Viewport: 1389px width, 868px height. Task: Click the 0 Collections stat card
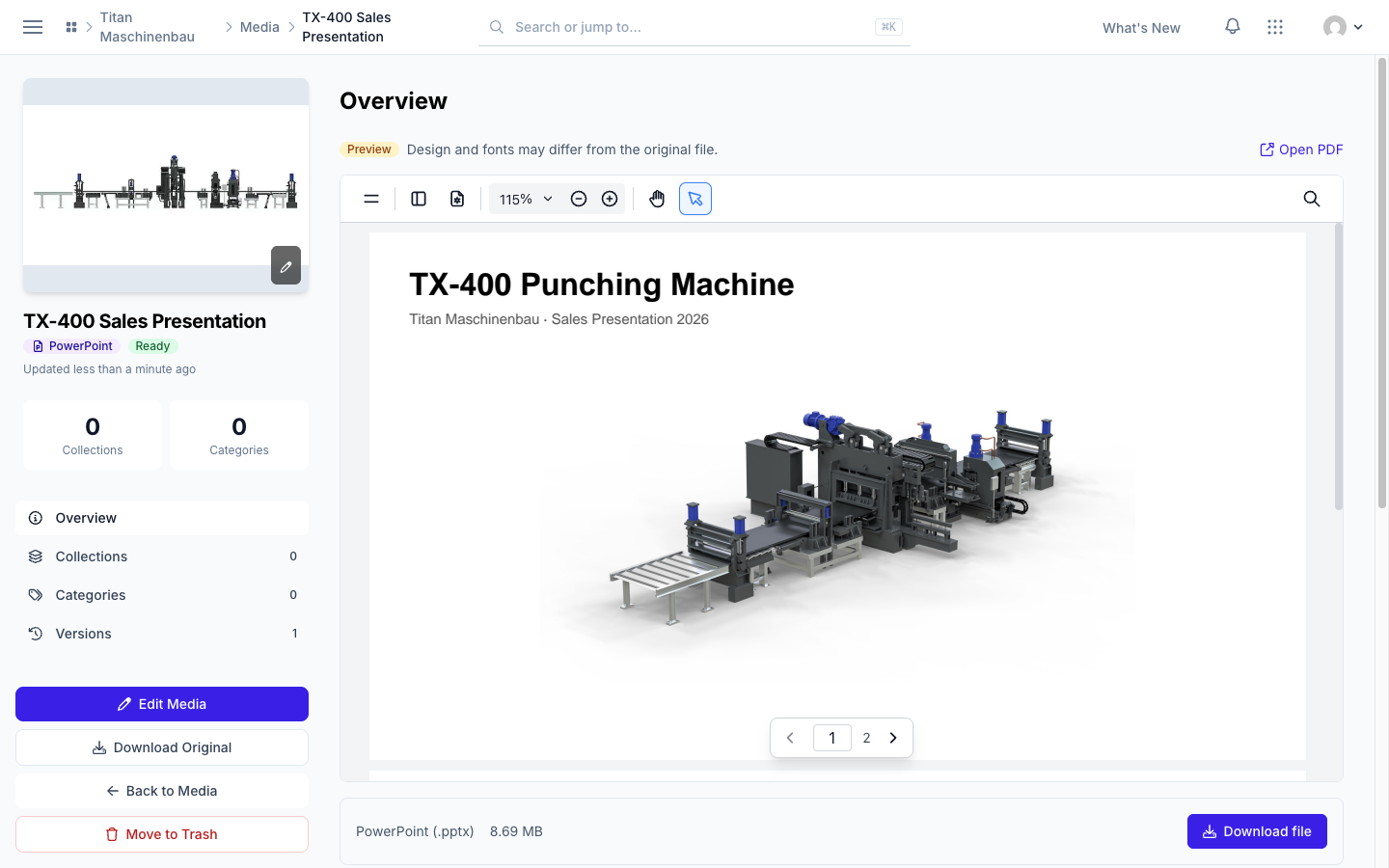point(93,435)
